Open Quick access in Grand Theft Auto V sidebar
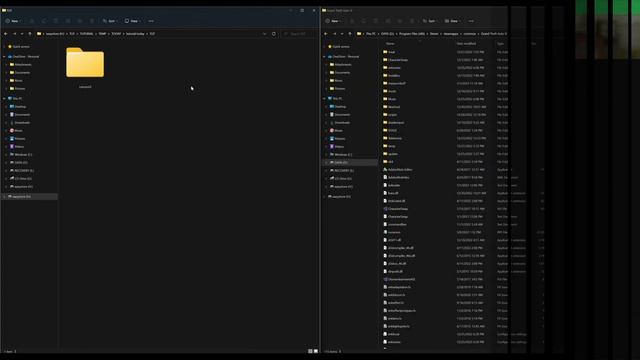 339,47
